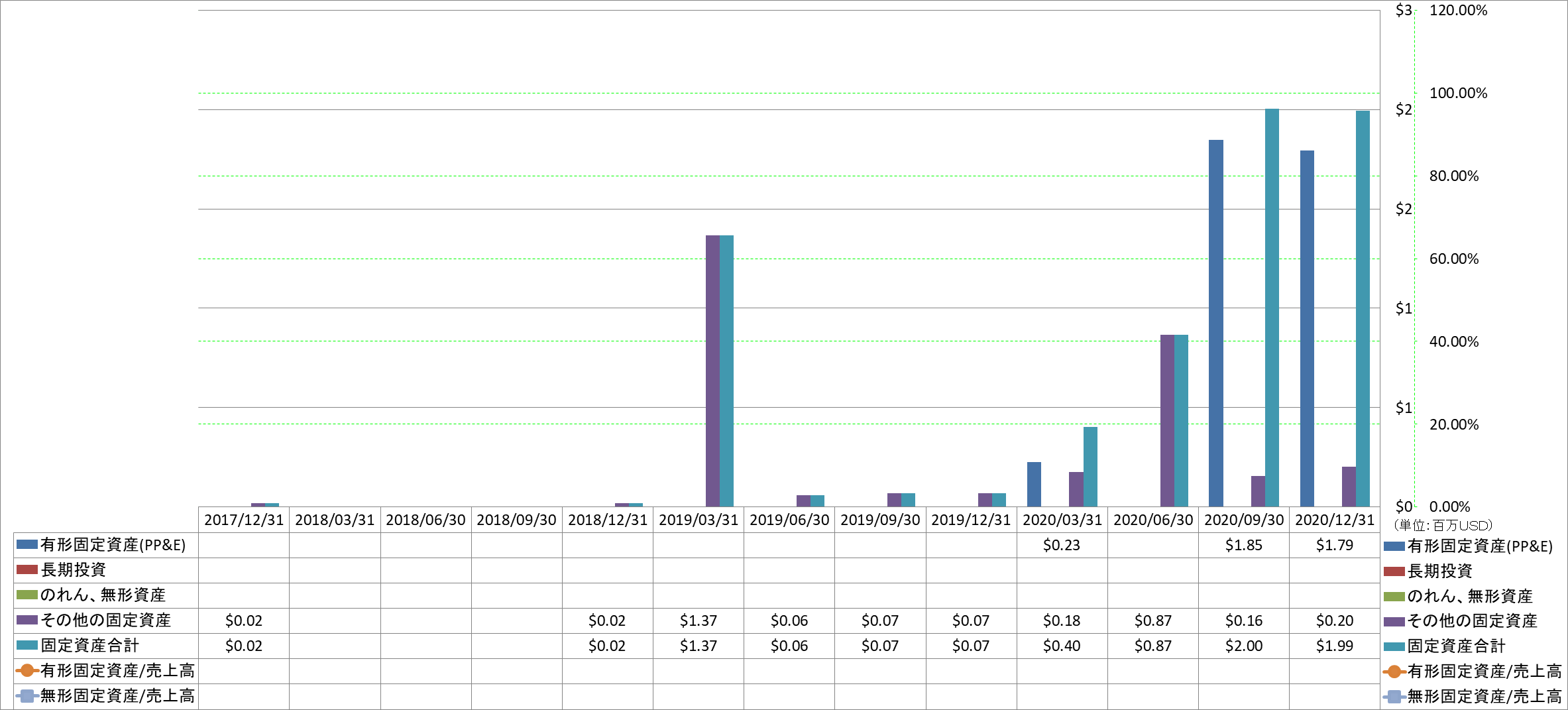Image resolution: width=1568 pixels, height=710 pixels.
Task: Click the $0.40 total fixed assets cell
Action: point(1062,646)
